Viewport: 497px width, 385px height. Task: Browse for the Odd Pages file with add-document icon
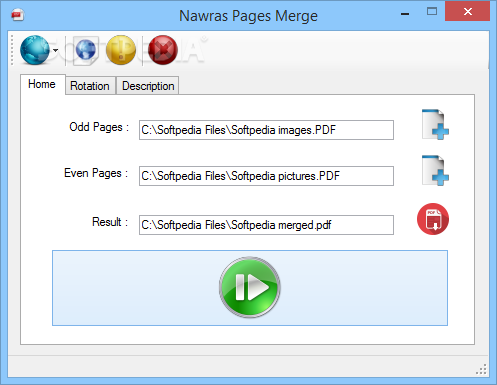click(x=435, y=125)
